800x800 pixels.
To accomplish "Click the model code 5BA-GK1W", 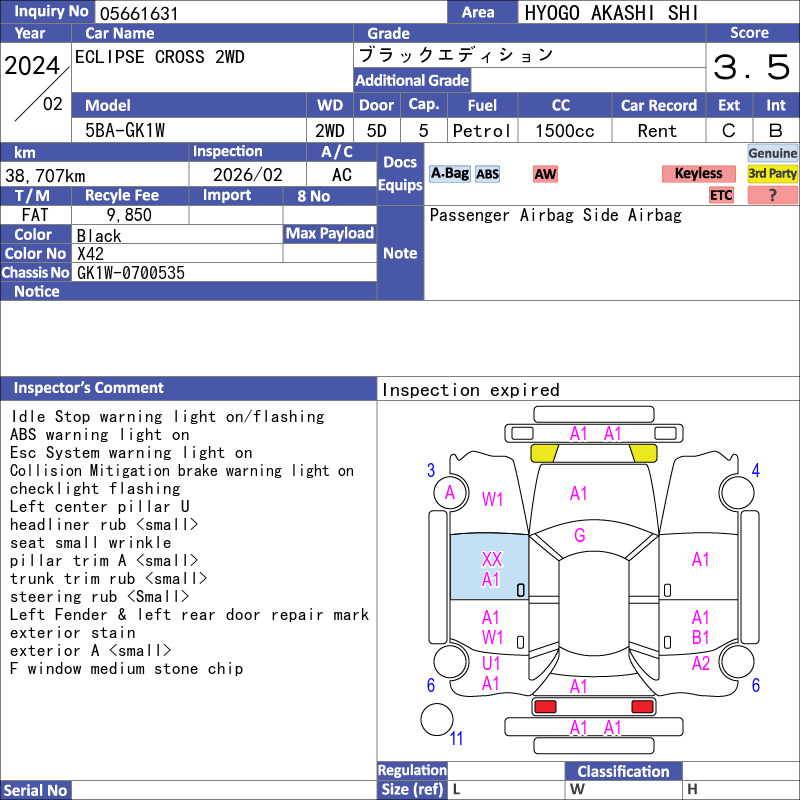I will (x=125, y=131).
